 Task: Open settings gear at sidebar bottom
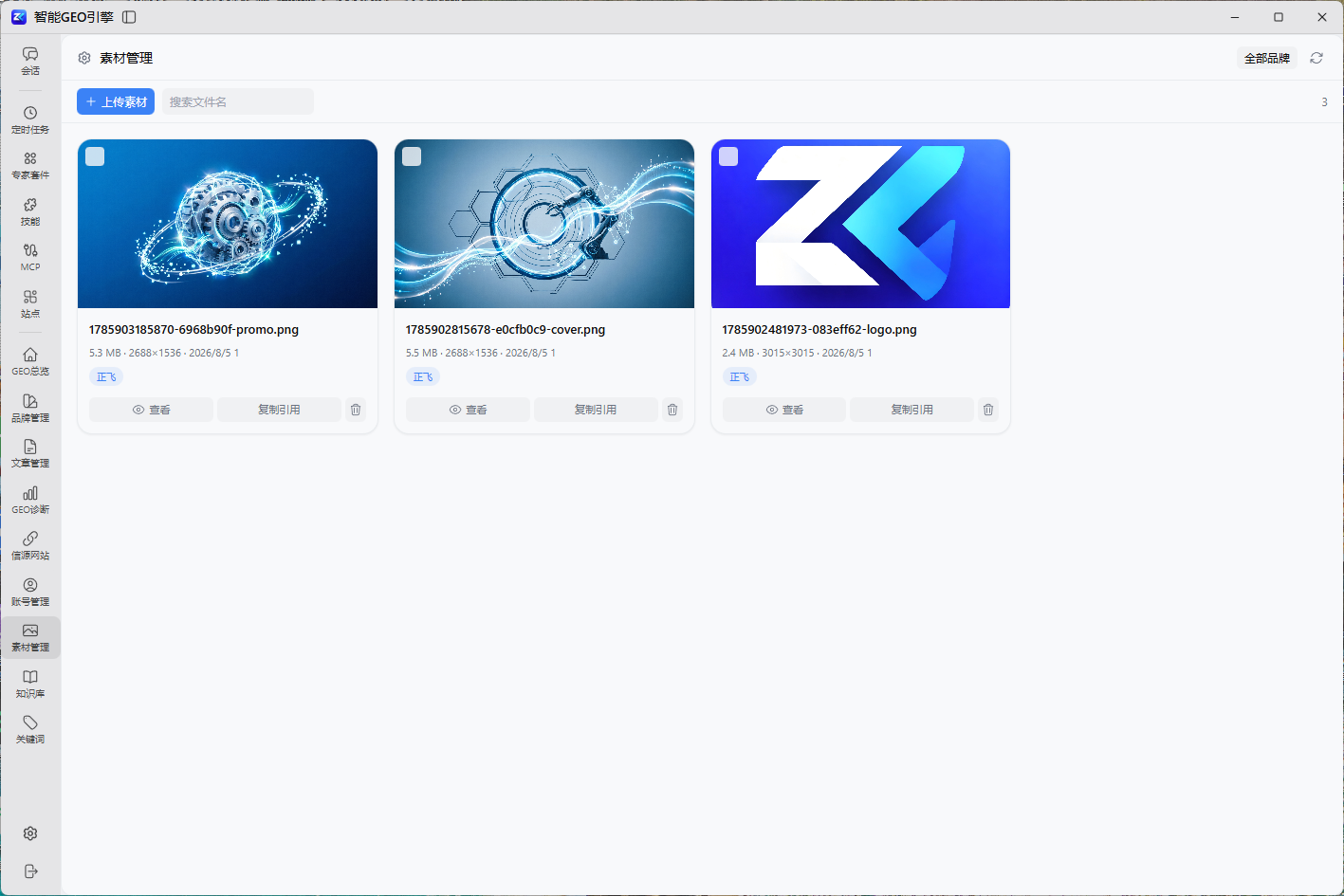click(30, 833)
